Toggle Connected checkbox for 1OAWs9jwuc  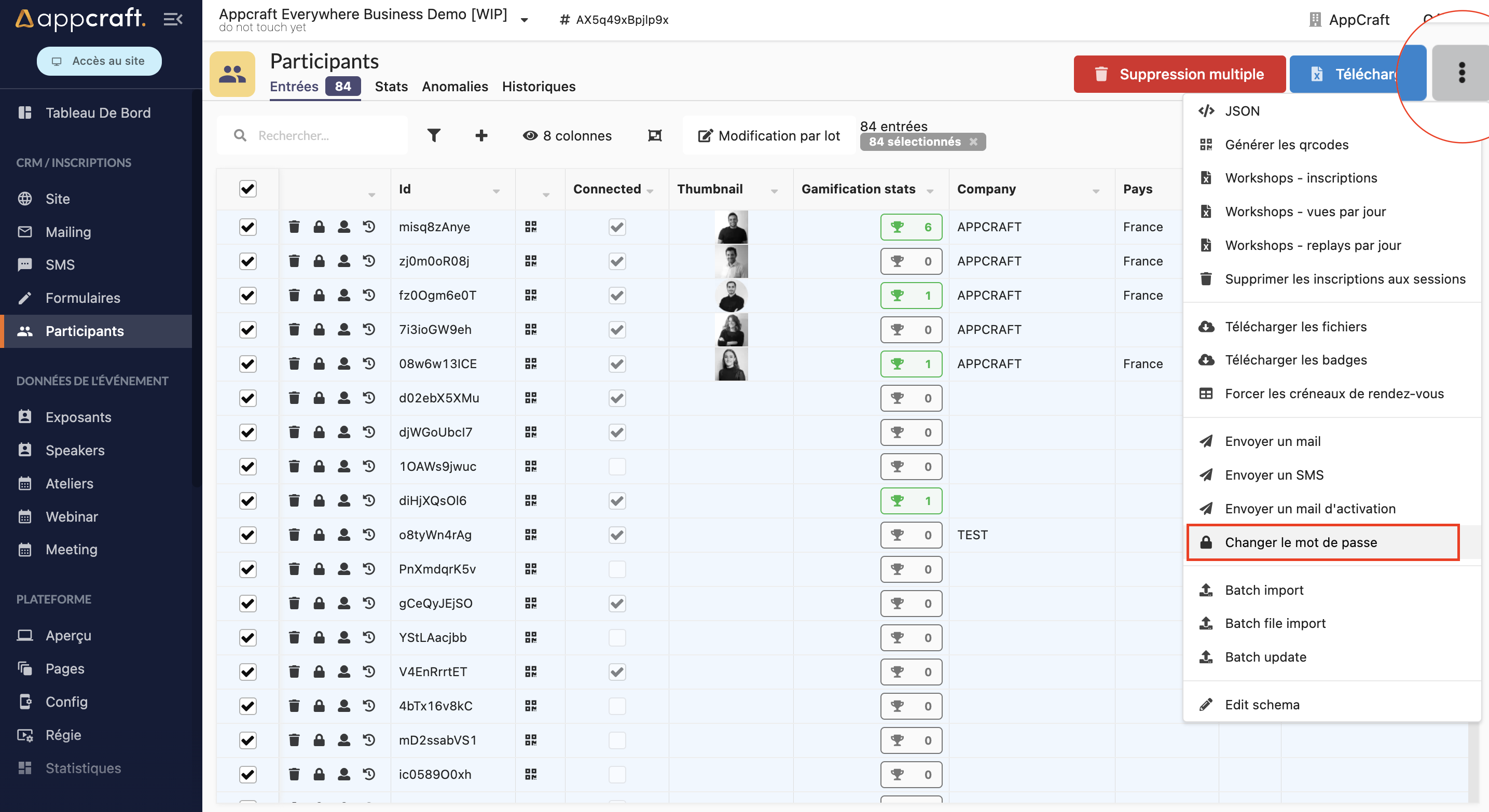coord(617,467)
